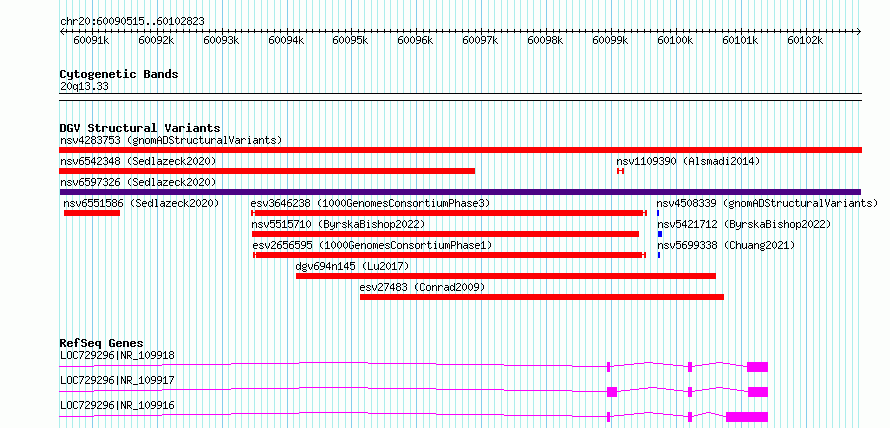Click the LOC729296|NR_109917 gene label
Image resolution: width=890 pixels, height=428 pixels.
pos(117,380)
